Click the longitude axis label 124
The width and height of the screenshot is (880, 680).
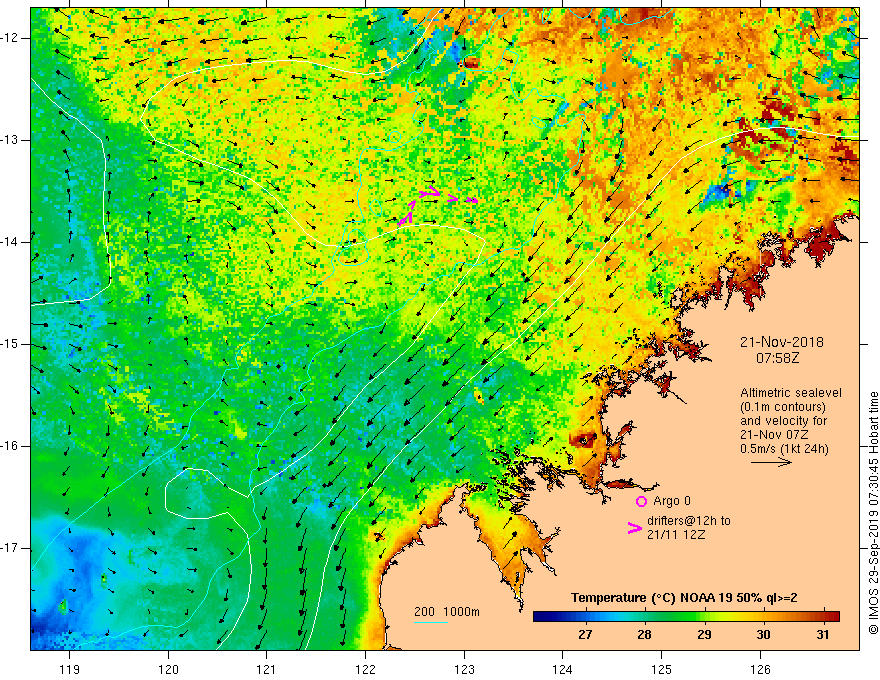[563, 669]
